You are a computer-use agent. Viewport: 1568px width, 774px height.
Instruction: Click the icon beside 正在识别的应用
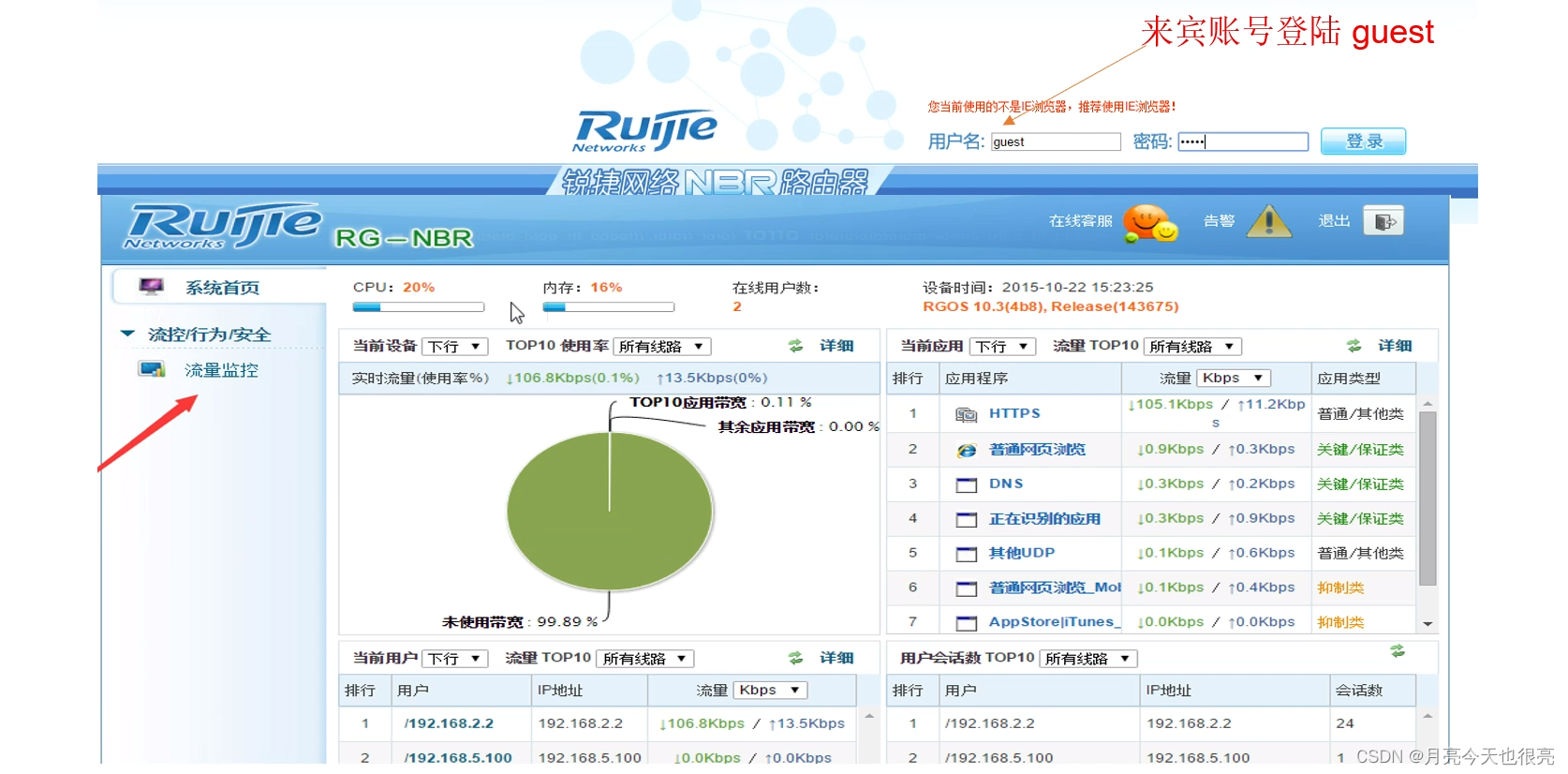[966, 519]
